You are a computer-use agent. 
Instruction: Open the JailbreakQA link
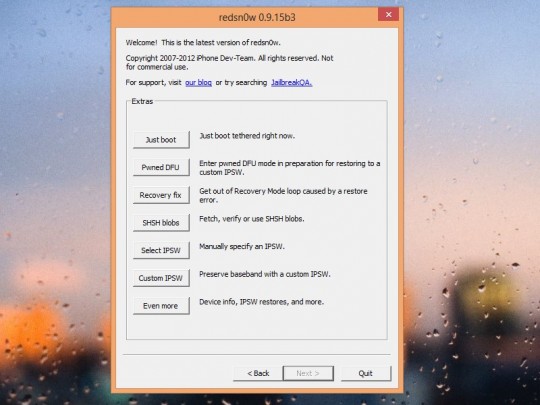[292, 83]
